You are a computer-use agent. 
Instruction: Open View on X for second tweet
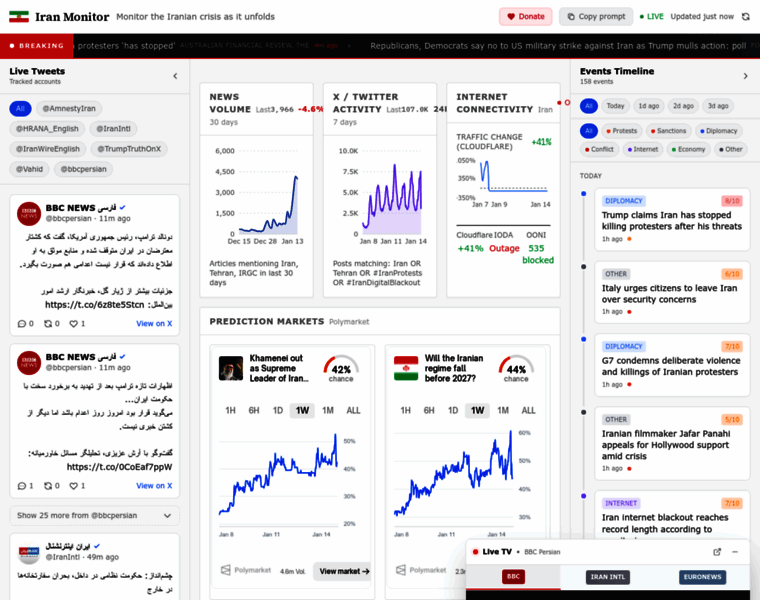coord(154,486)
